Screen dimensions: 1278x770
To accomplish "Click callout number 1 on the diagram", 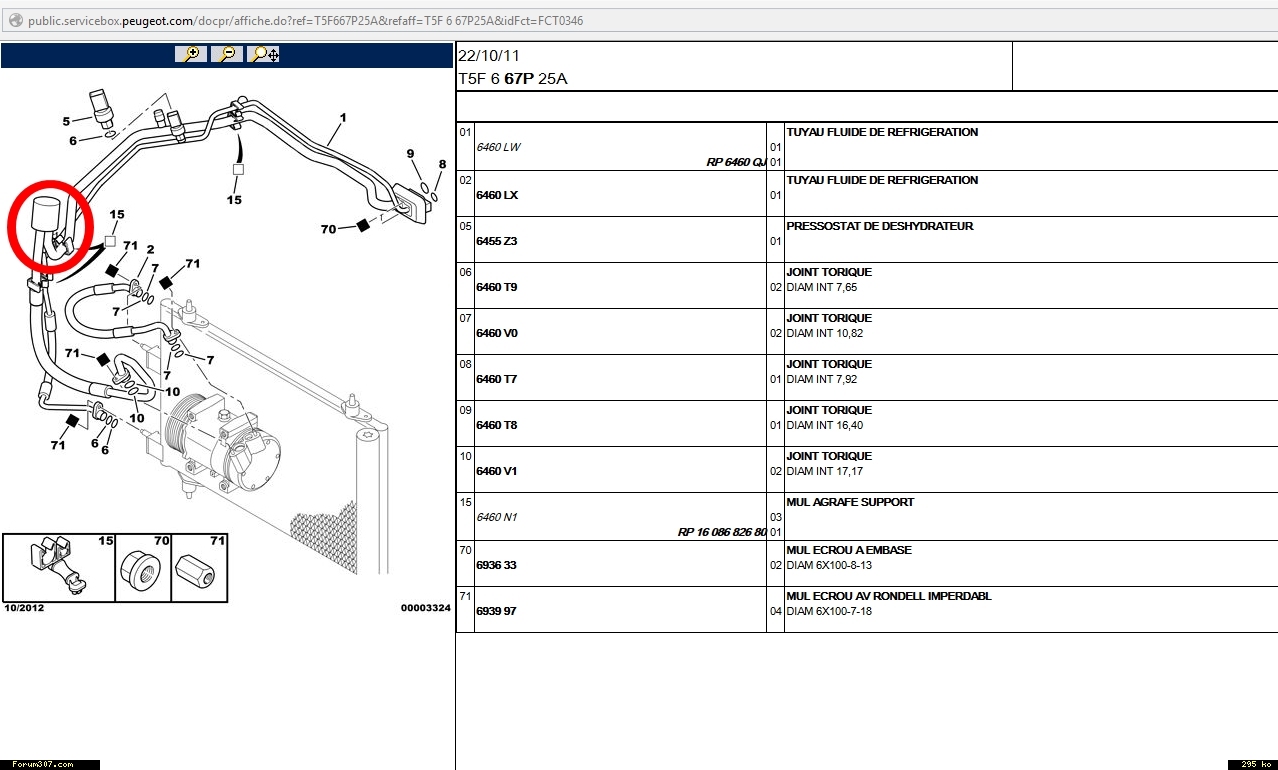I will click(x=342, y=118).
